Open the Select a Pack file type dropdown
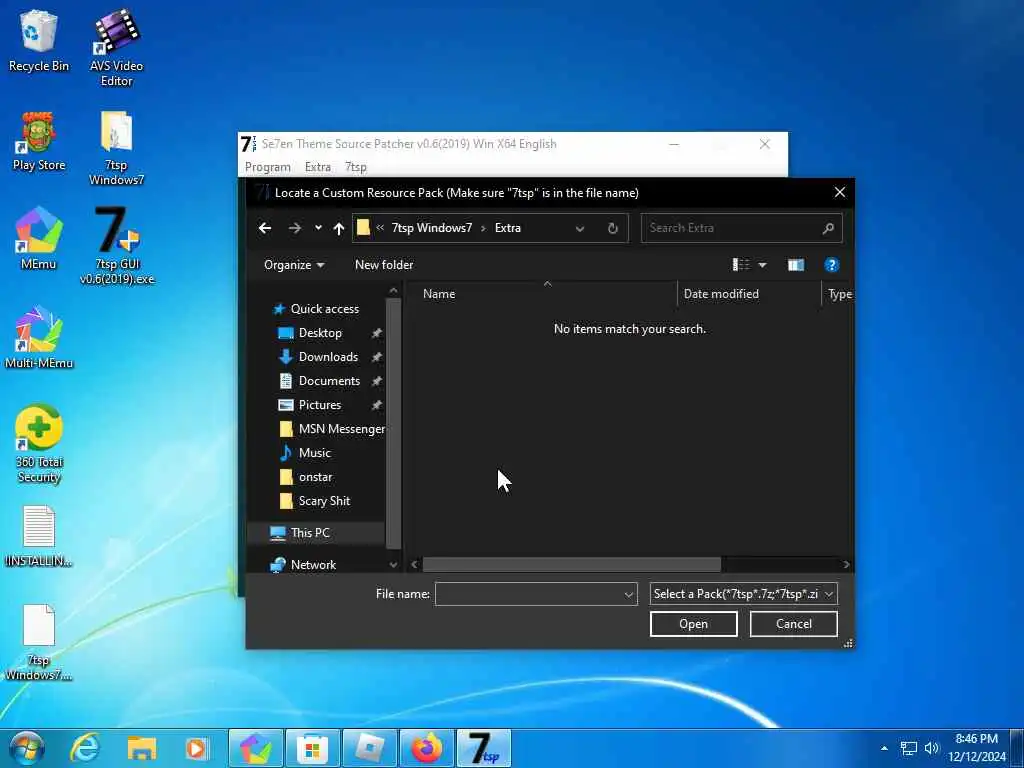The width and height of the screenshot is (1024, 768). point(743,594)
